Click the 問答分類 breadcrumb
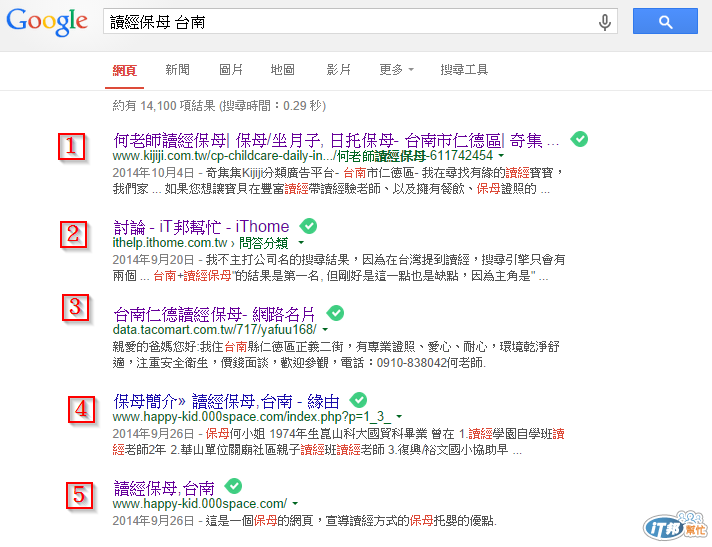Viewport: 712px width, 547px height. (263, 243)
